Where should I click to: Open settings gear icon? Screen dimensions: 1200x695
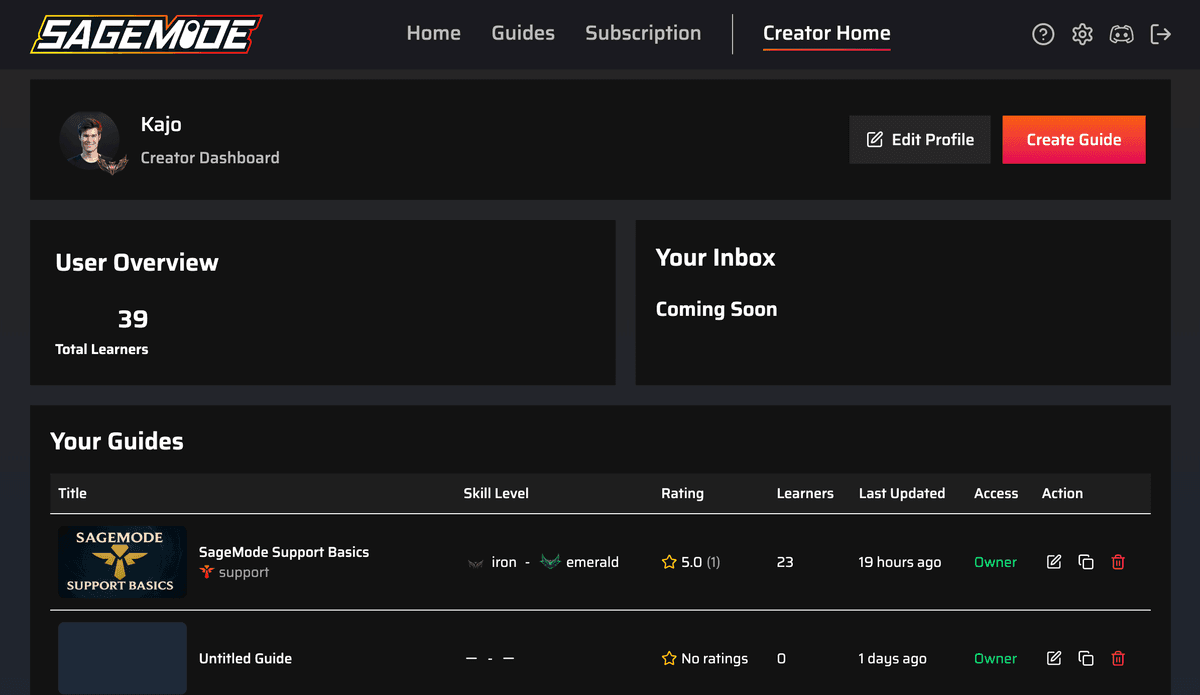[x=1082, y=35]
